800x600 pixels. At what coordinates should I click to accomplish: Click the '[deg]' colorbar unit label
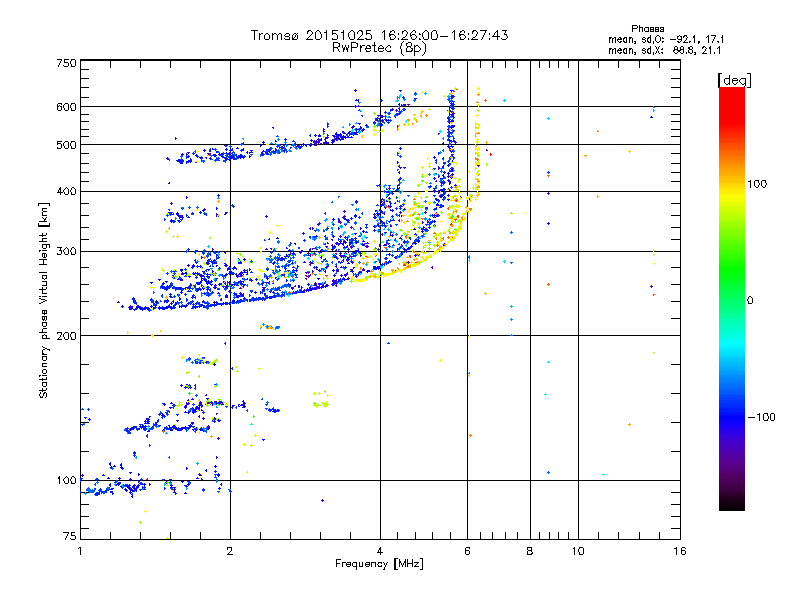point(734,80)
